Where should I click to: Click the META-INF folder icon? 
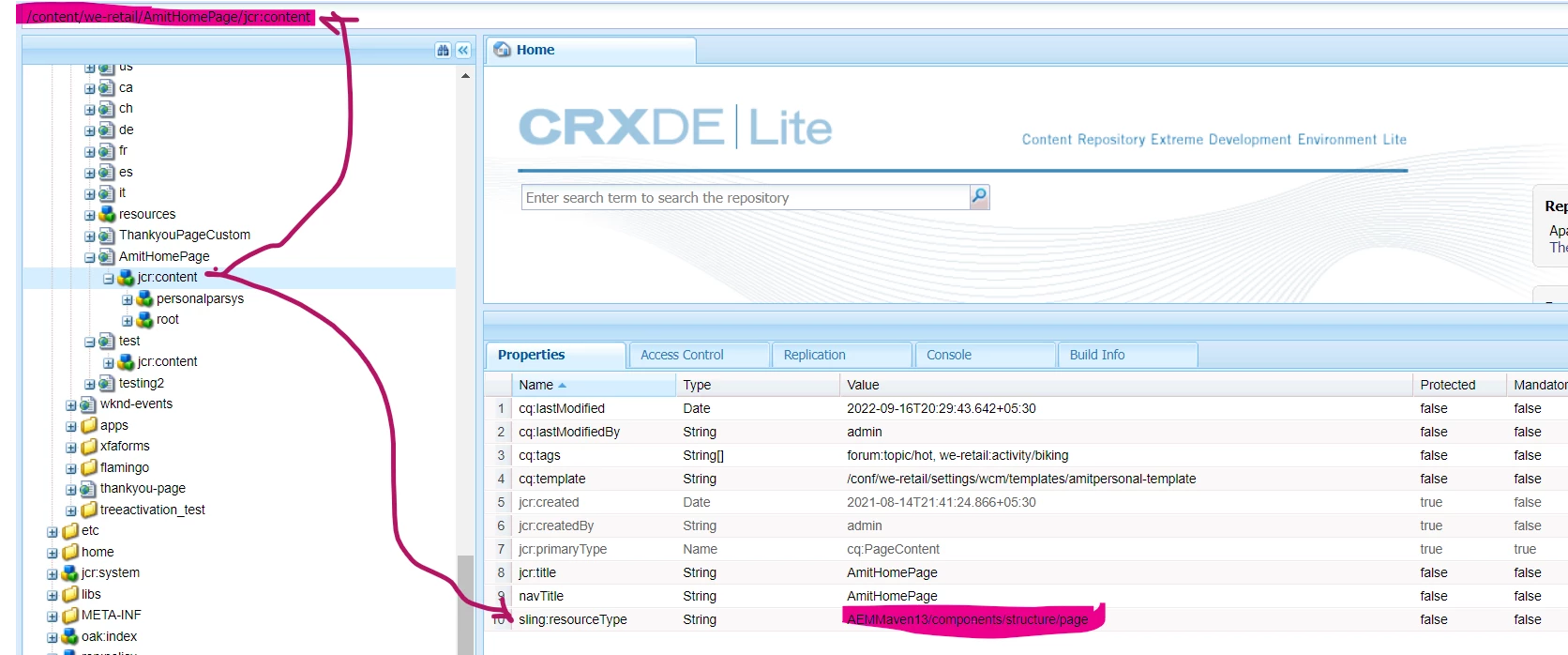[x=70, y=616]
